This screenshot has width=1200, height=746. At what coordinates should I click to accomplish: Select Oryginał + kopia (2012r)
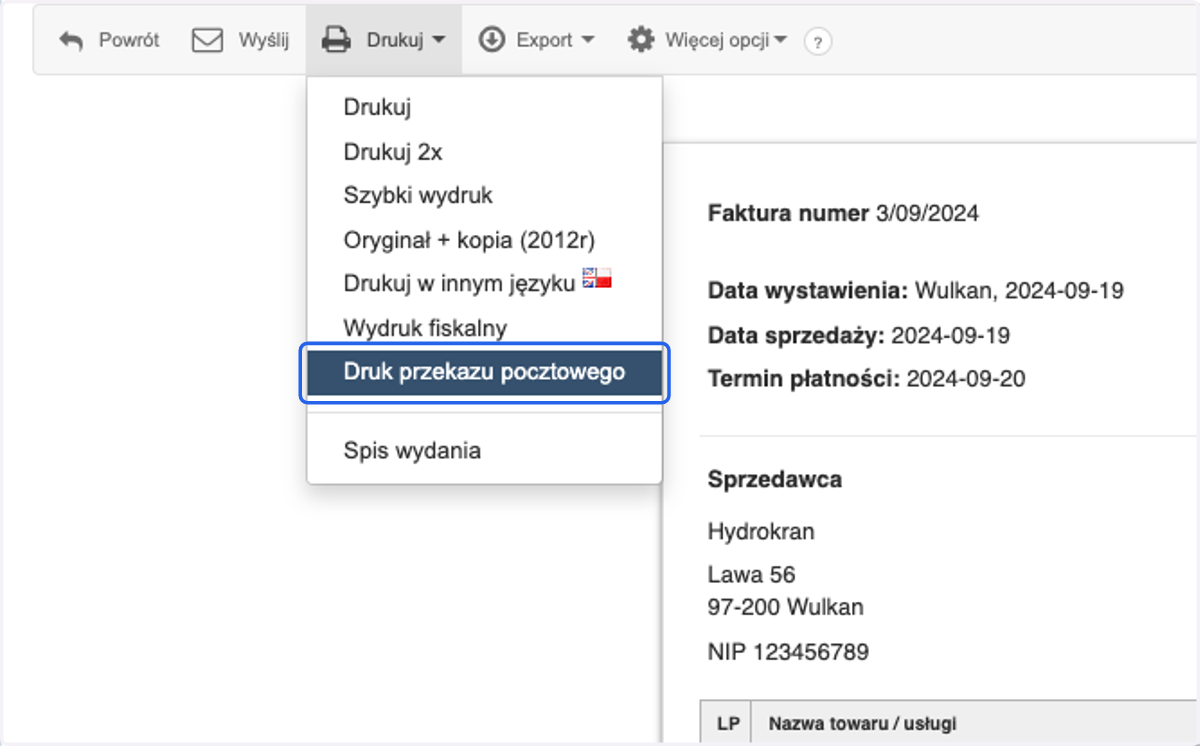484,240
